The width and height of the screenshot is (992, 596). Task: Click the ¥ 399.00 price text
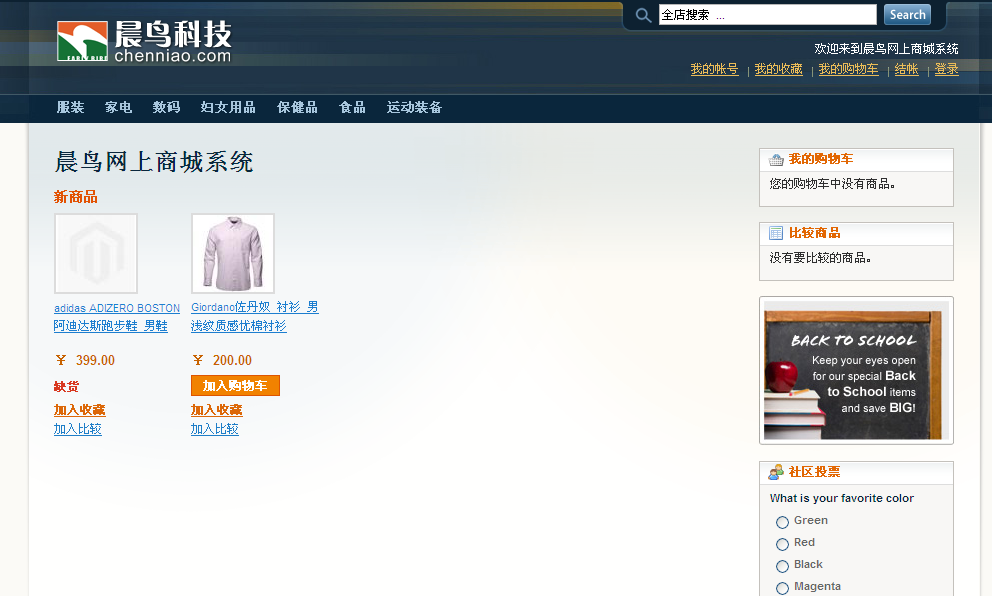coord(85,360)
